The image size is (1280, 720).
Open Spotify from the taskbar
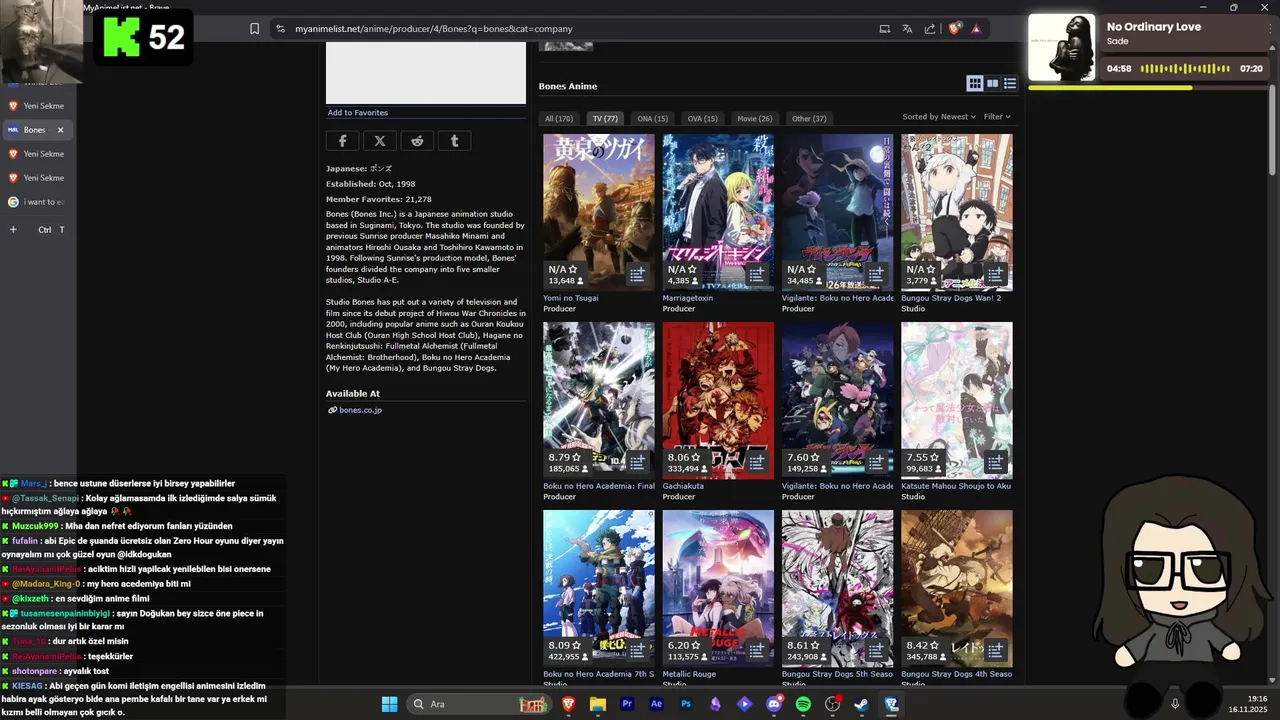(803, 704)
